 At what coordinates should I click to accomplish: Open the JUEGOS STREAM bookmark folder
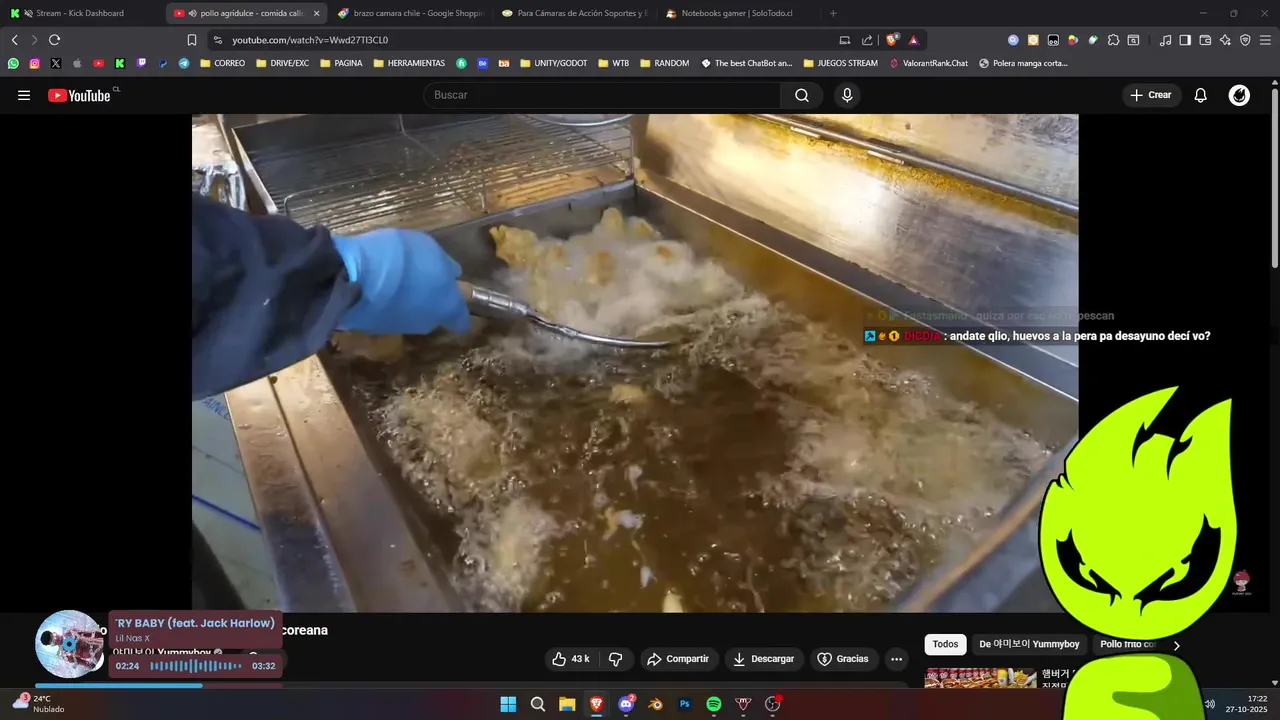840,63
